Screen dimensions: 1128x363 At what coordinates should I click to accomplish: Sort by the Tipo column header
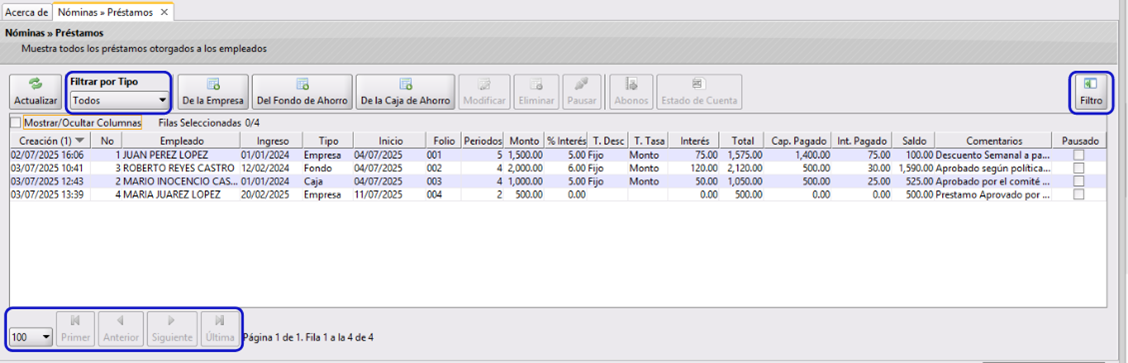327,141
